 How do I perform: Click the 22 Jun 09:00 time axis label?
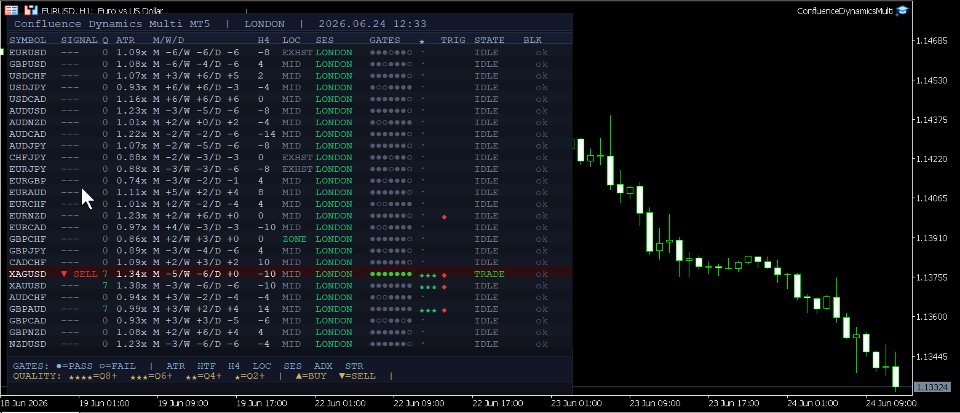[x=420, y=403]
